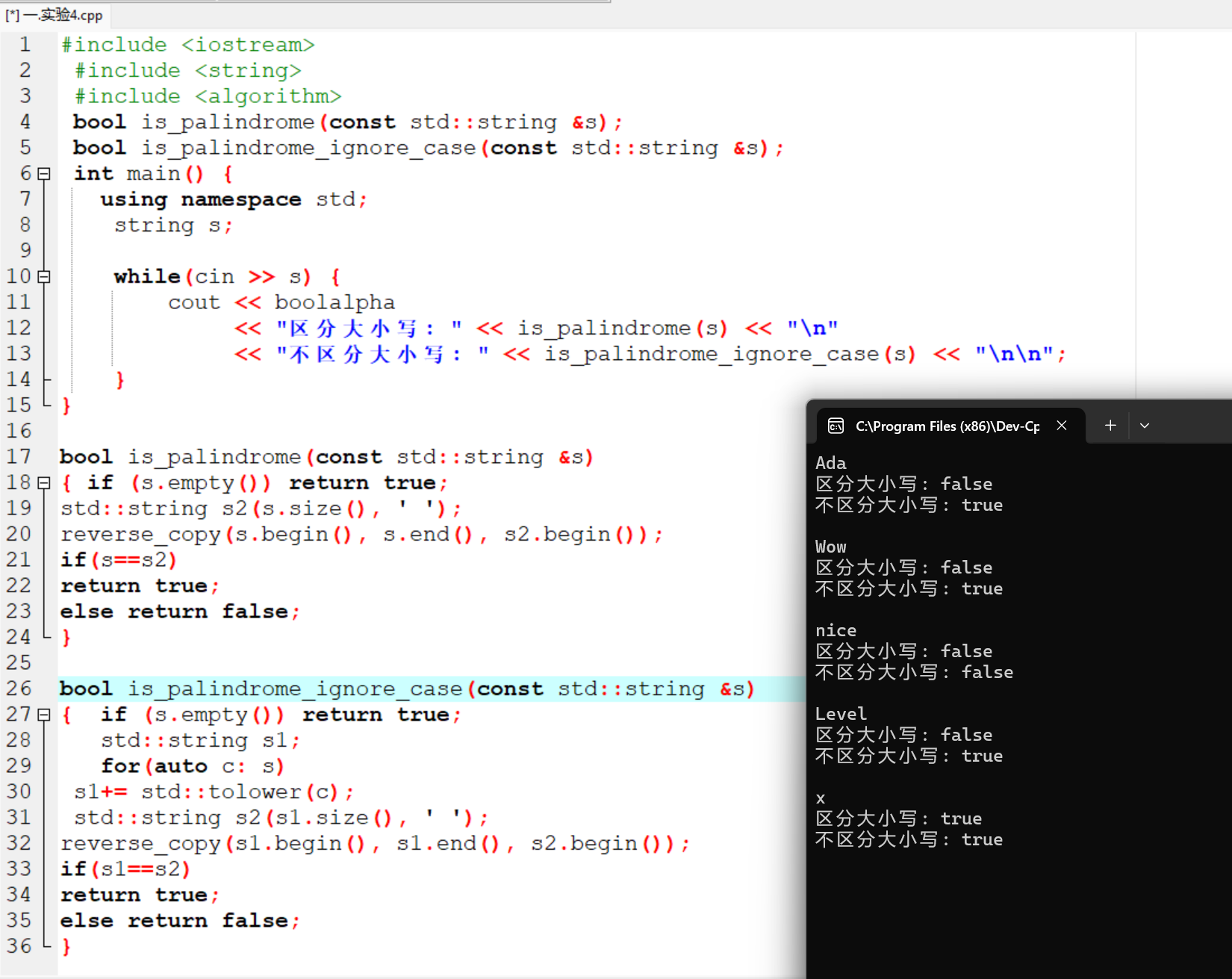Click on '#include <algorithm>' line
Screen dimensions: 1232x979
click(x=208, y=96)
